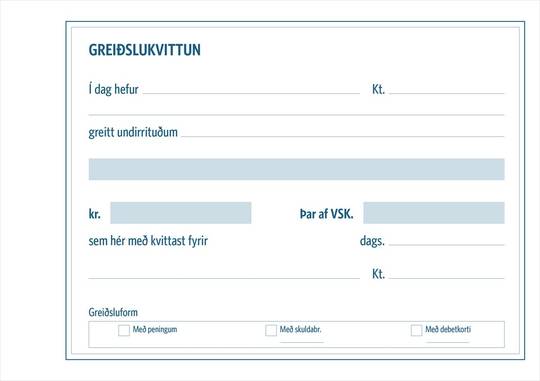Click the dags. date line

coord(447,245)
